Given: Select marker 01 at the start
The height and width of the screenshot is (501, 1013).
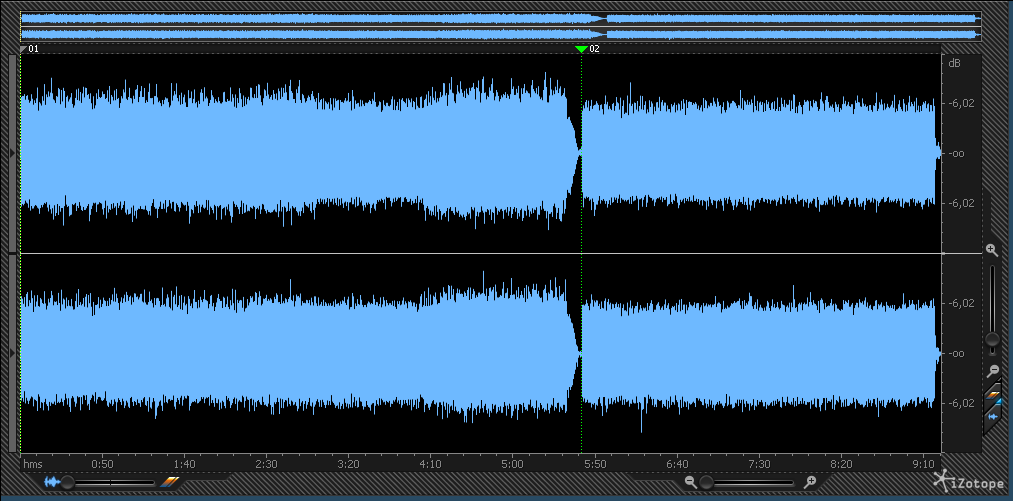Looking at the screenshot, I should (x=24, y=48).
